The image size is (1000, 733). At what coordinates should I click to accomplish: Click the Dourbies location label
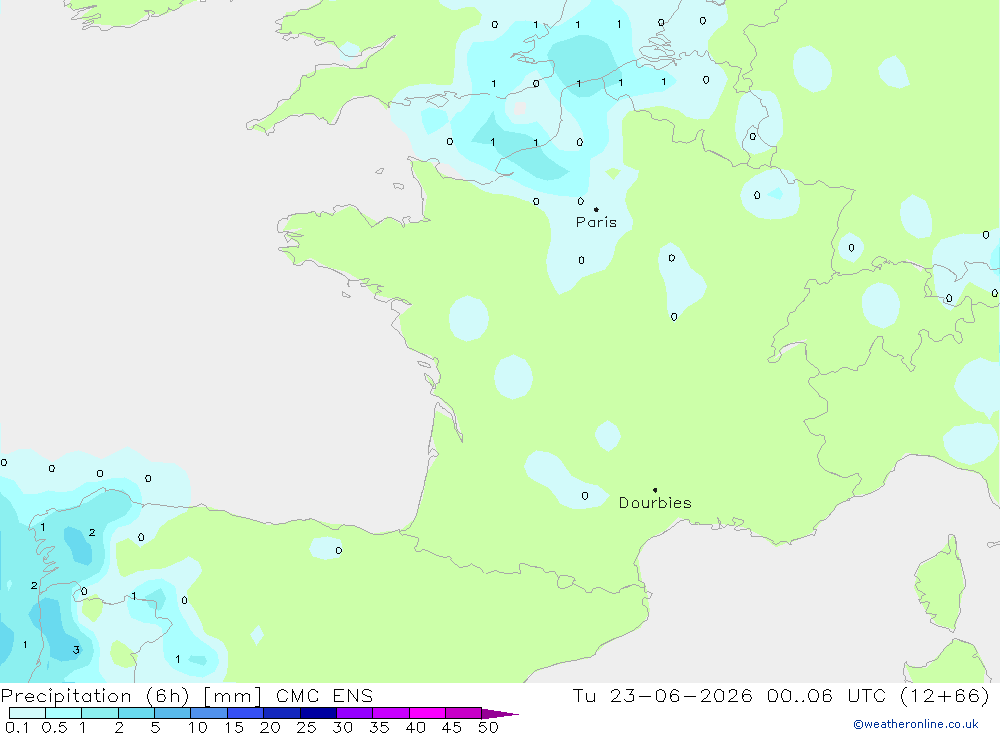[x=655, y=503]
